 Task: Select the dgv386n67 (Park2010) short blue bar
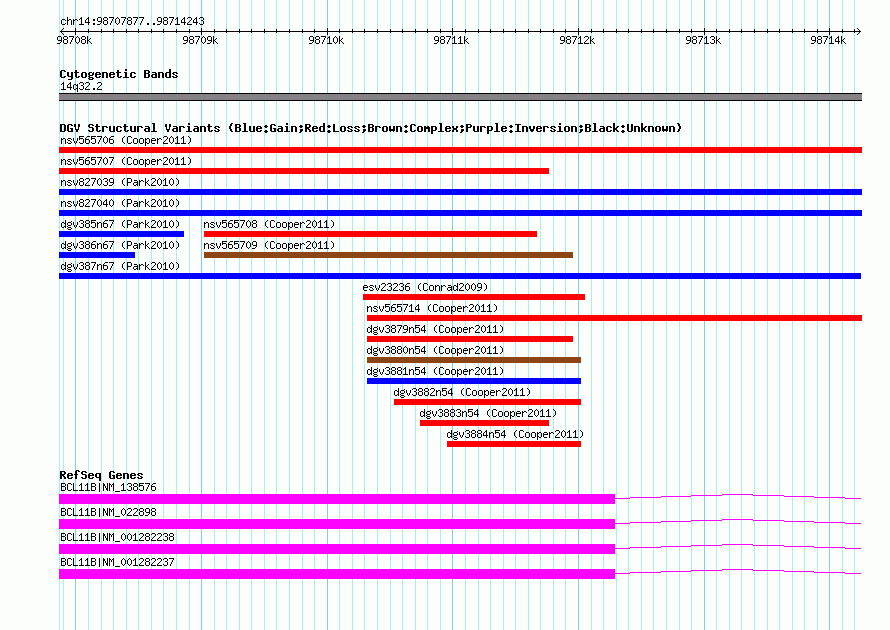(97, 255)
